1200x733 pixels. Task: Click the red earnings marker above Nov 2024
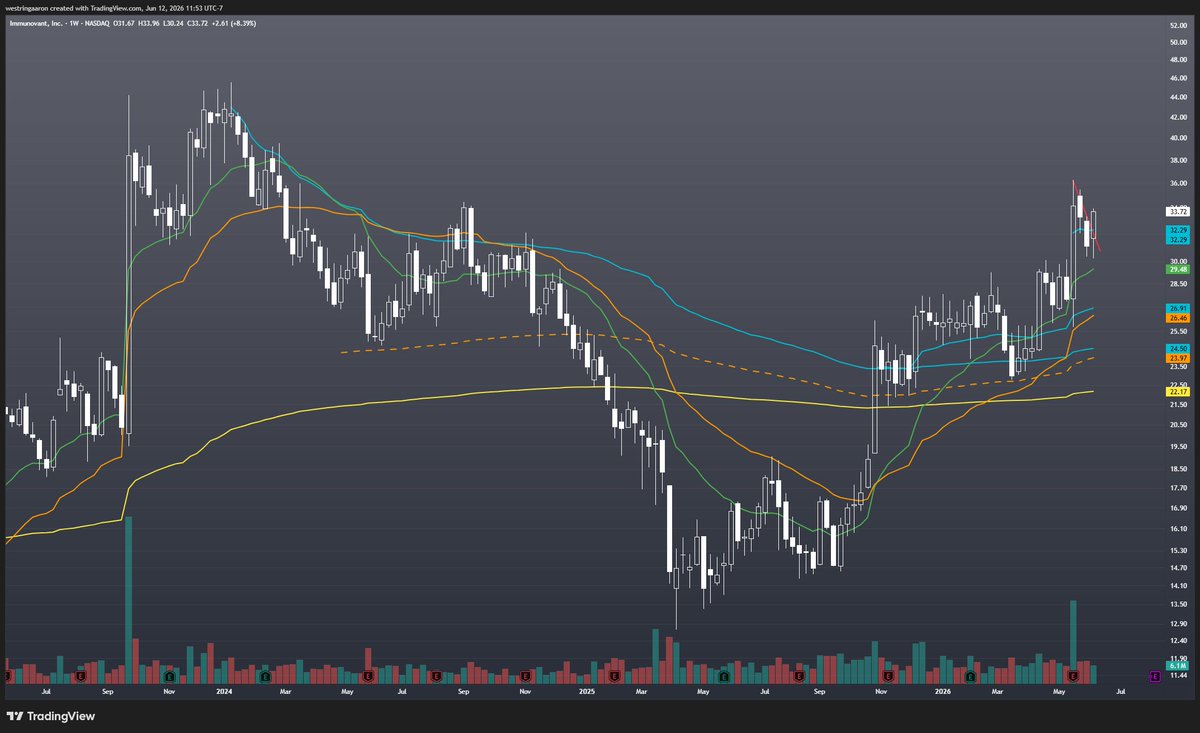(525, 677)
